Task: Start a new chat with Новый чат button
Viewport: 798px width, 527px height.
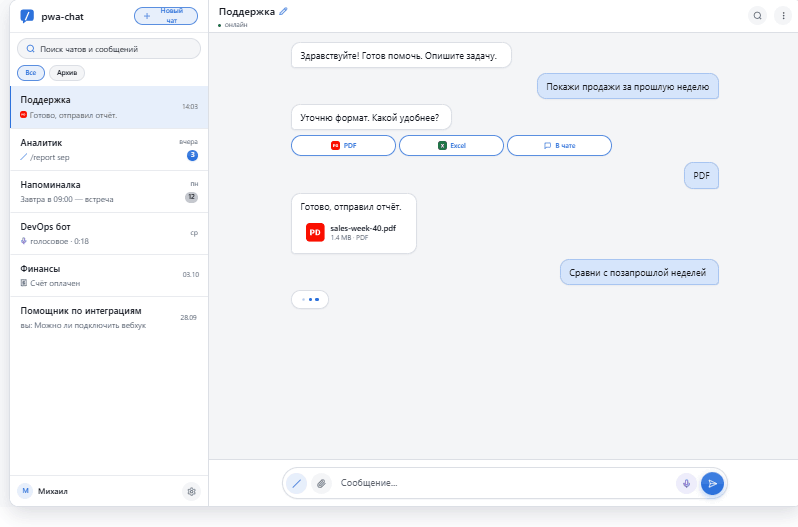Action: click(166, 16)
